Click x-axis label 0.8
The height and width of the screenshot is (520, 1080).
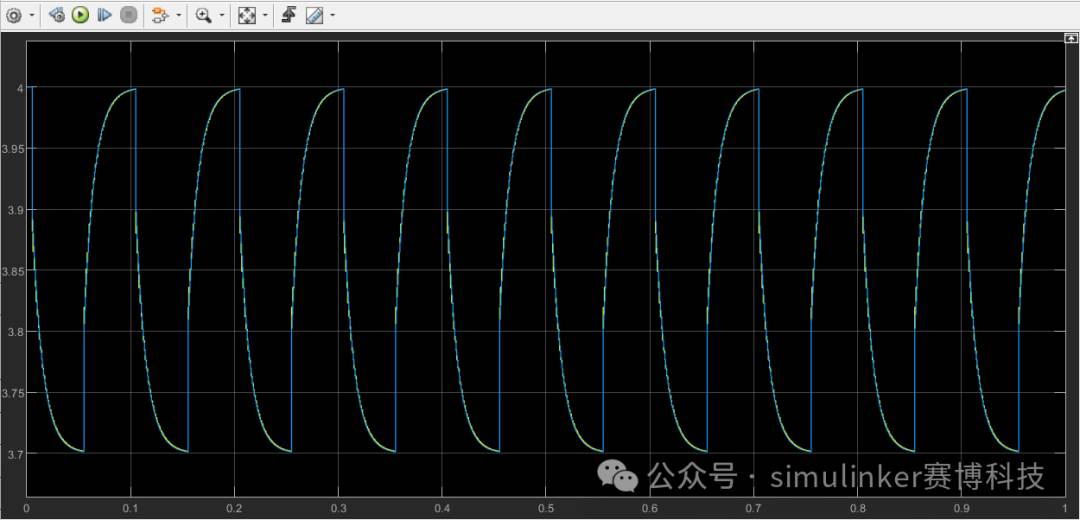click(x=858, y=508)
